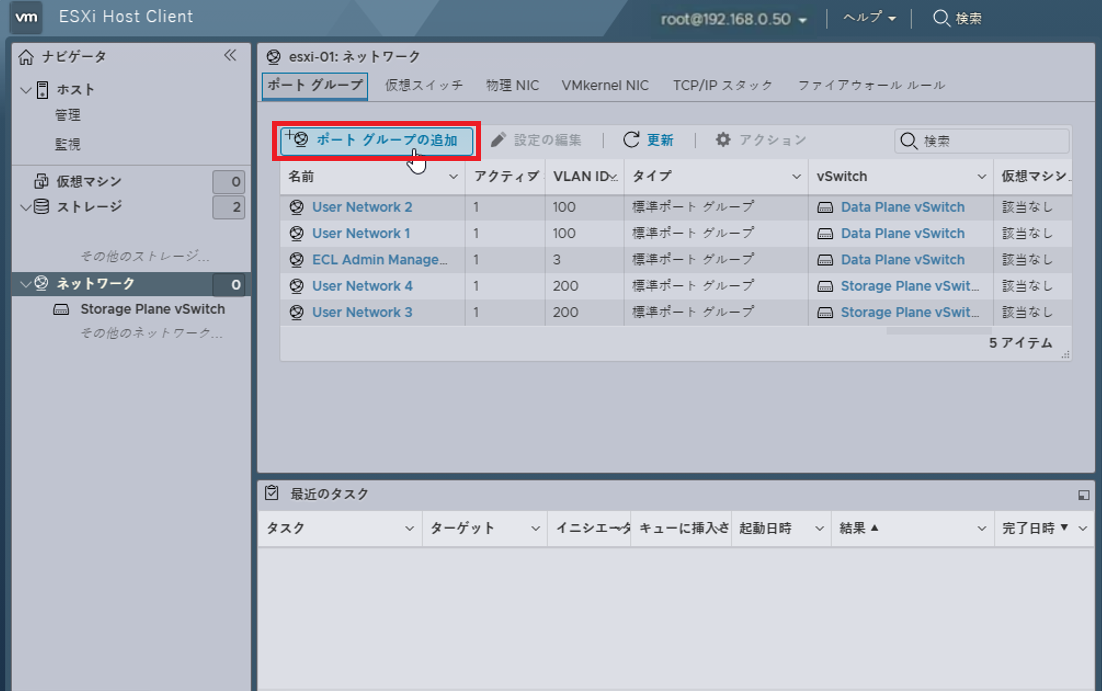
Task: Click ポート グループの追加 button
Action: pyautogui.click(x=376, y=140)
